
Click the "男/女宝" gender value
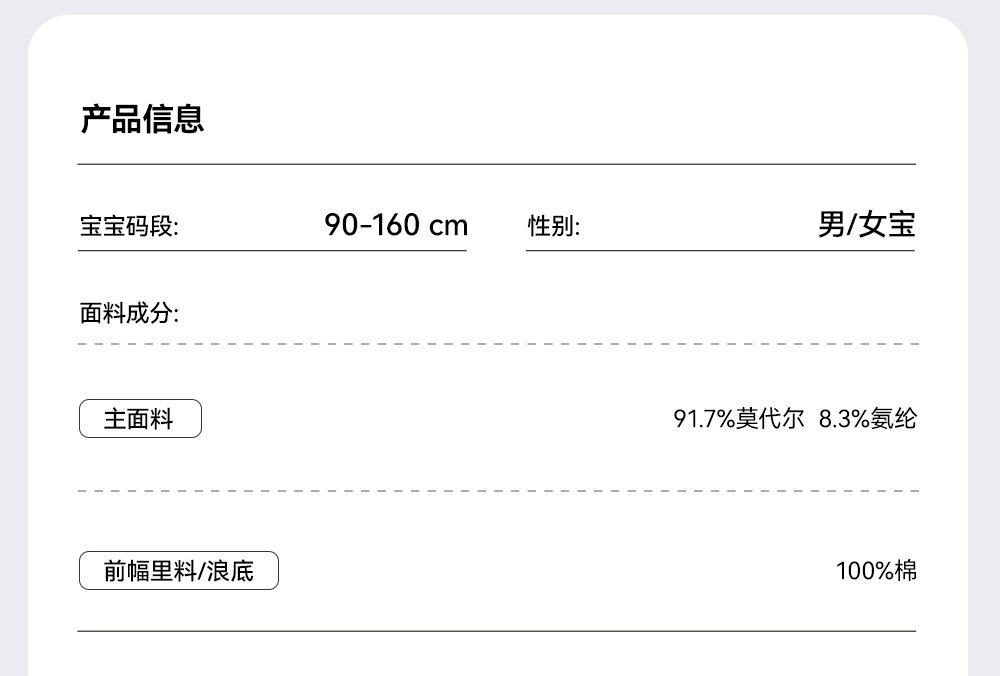(x=866, y=225)
